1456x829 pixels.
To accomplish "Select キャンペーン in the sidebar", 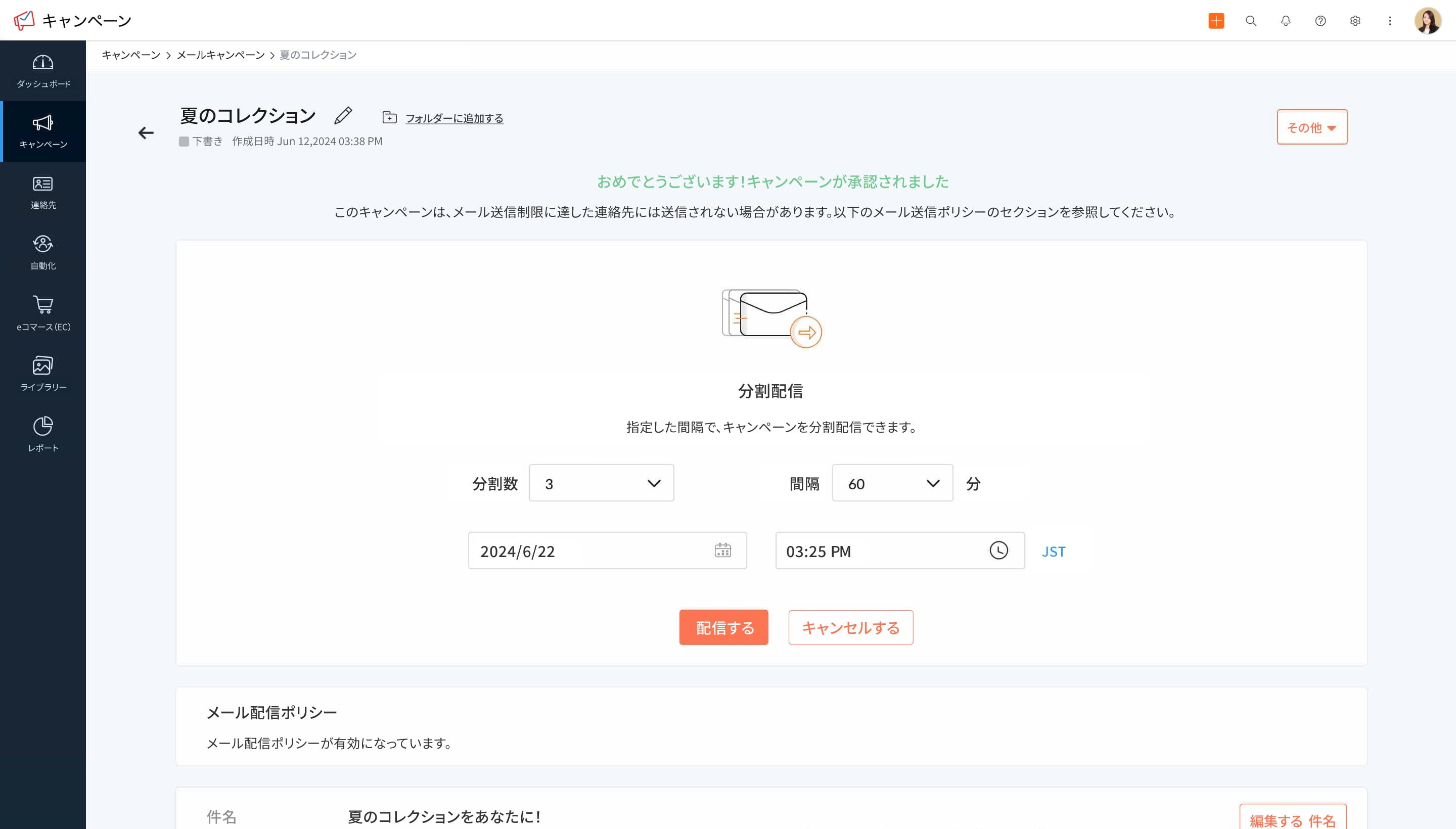I will (43, 131).
